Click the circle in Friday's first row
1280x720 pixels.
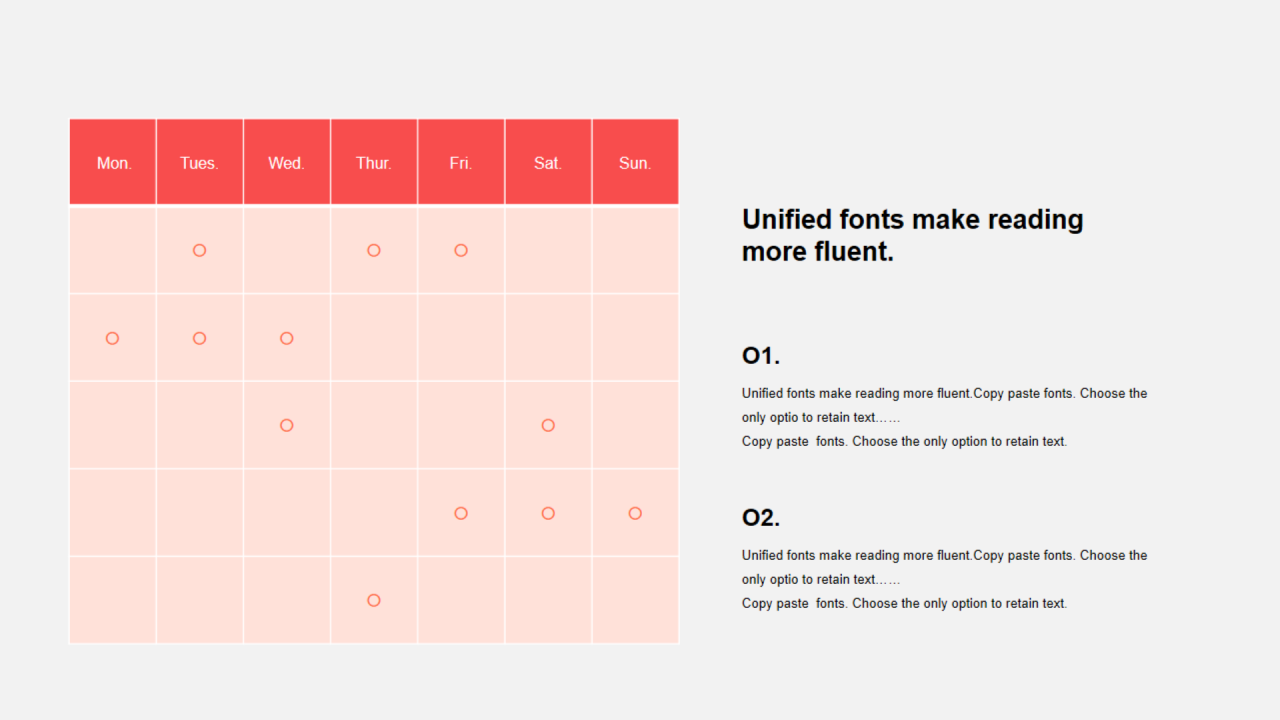(461, 250)
